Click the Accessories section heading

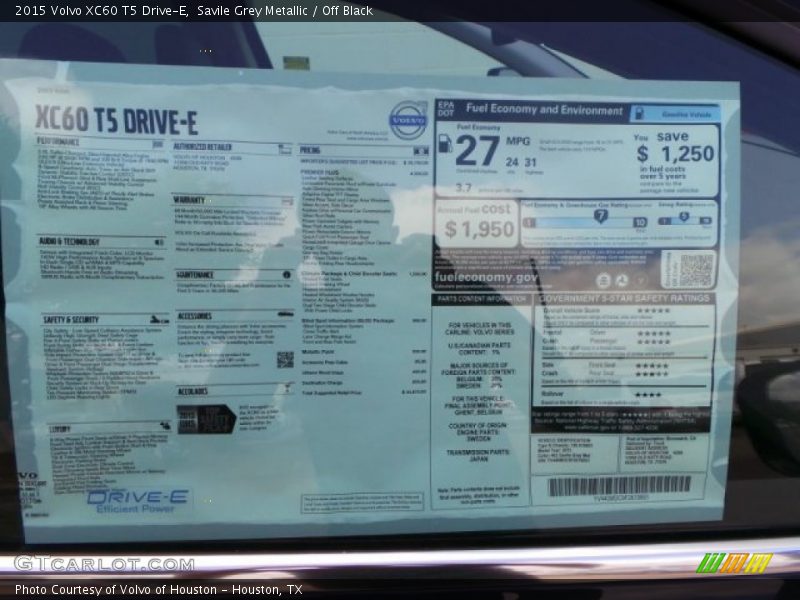(x=194, y=316)
